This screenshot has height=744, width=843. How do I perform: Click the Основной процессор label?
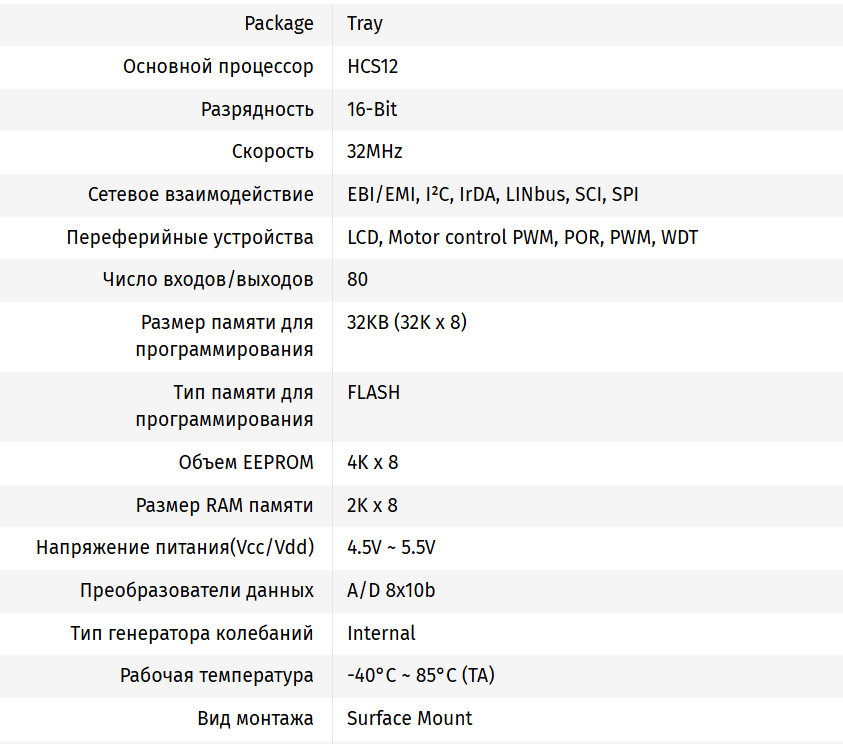tap(218, 66)
